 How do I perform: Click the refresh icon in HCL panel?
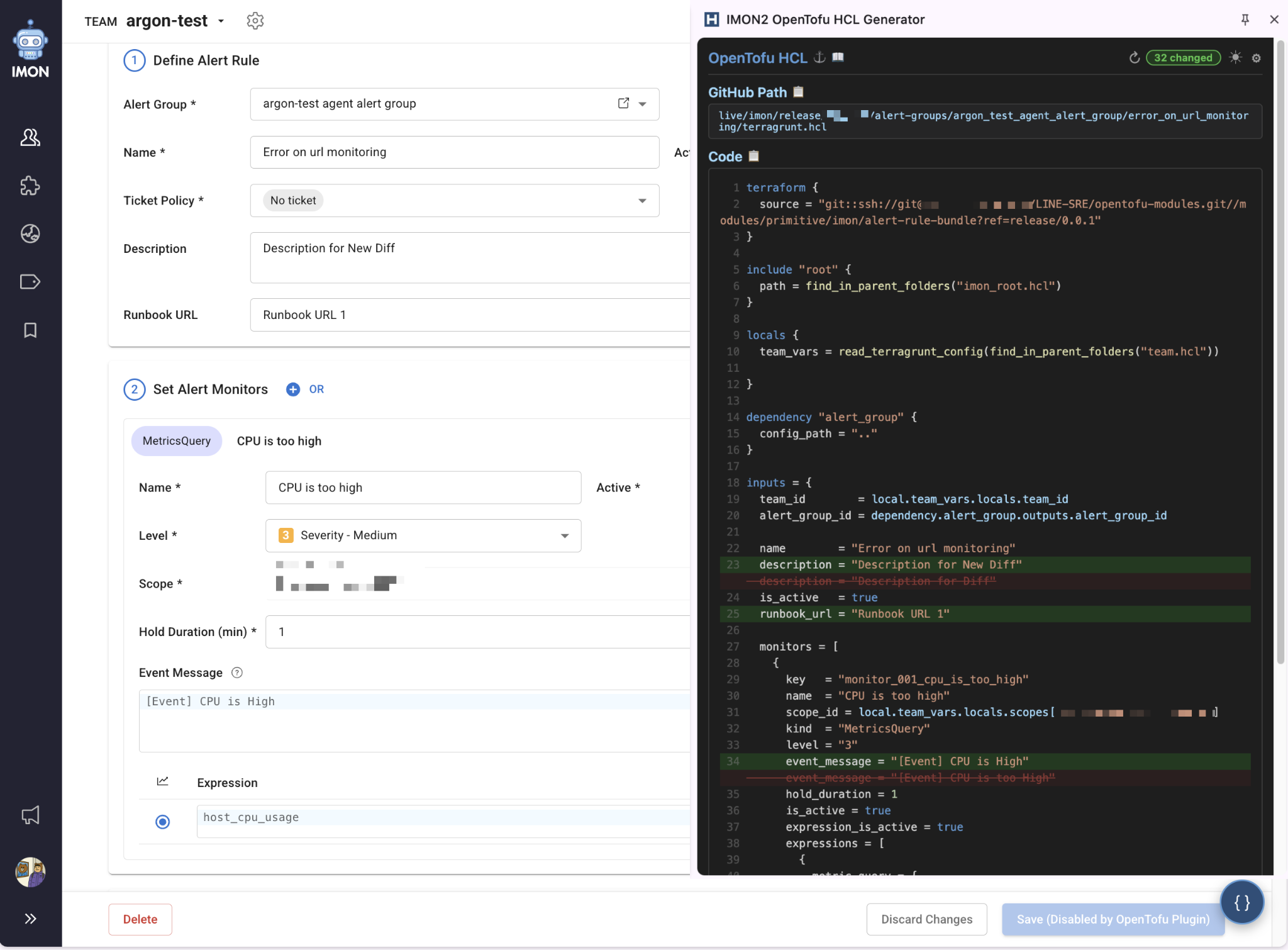coord(1134,58)
